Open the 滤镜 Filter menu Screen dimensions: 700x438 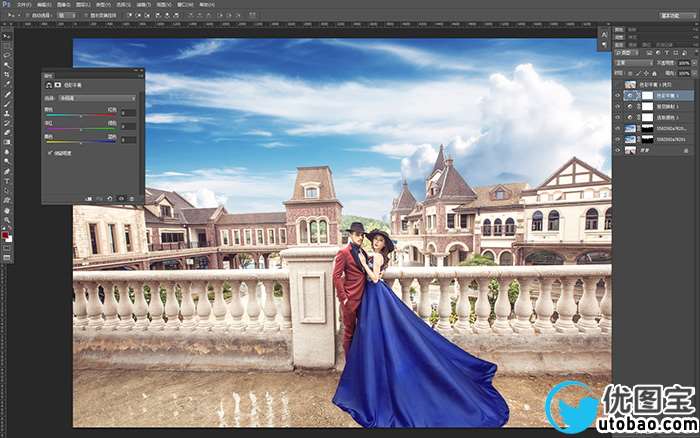[143, 4]
